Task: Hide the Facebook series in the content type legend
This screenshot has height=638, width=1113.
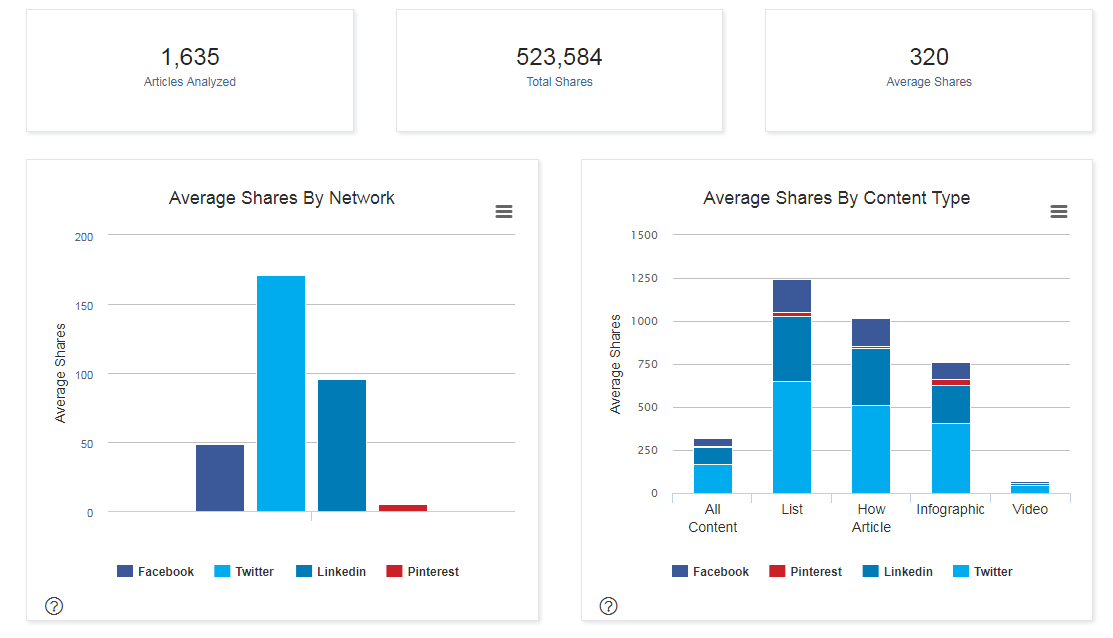Action: click(712, 571)
